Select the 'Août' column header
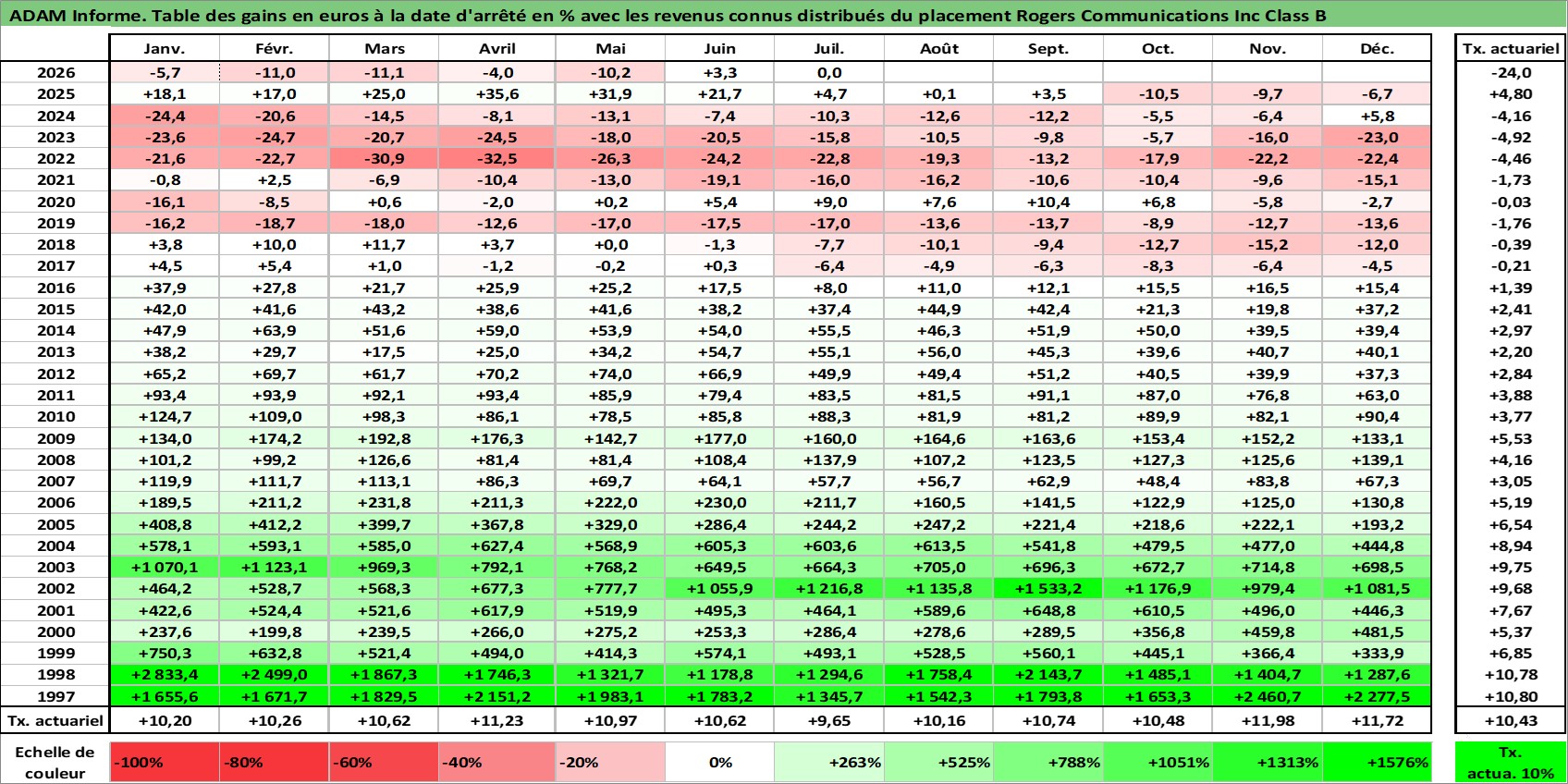The width and height of the screenshot is (1568, 784). (x=938, y=49)
